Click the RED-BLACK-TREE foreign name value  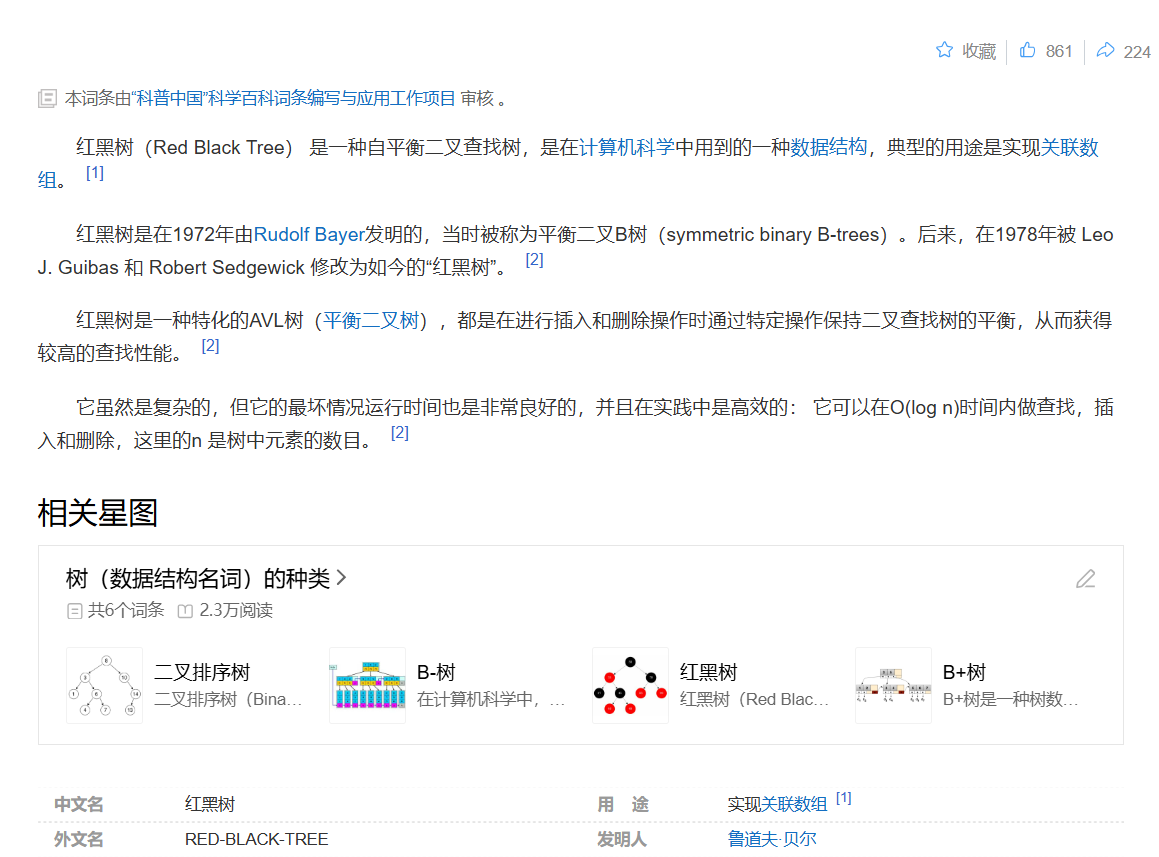tap(256, 839)
